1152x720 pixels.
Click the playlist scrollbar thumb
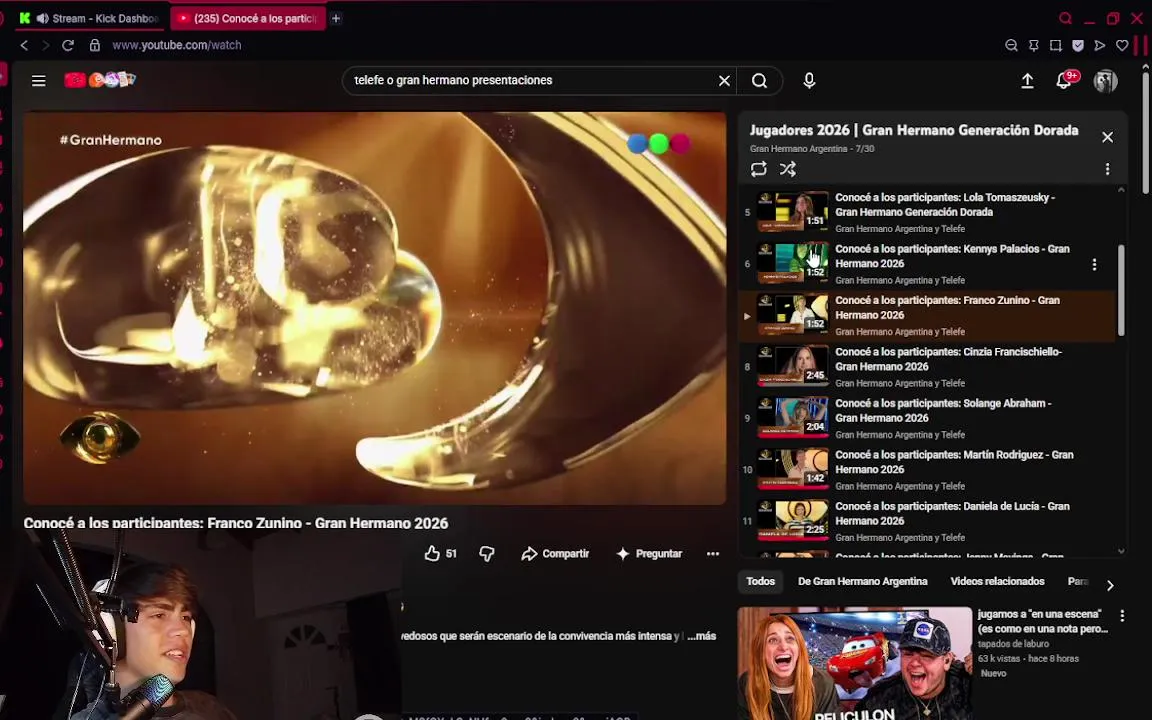click(1120, 290)
